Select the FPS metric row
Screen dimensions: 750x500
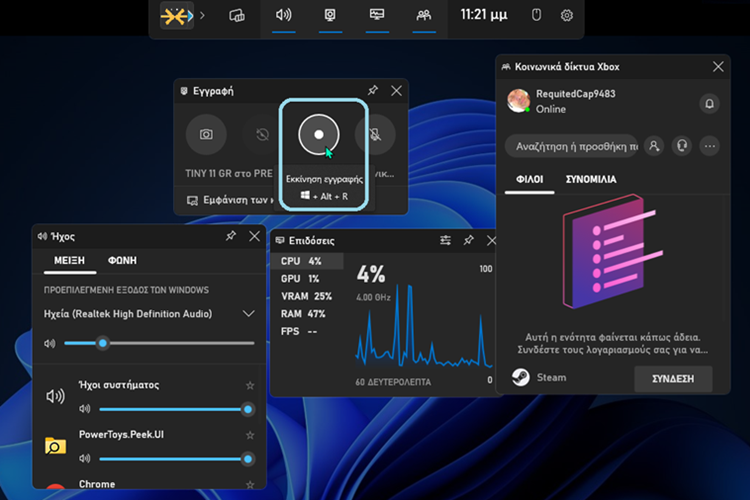click(307, 332)
